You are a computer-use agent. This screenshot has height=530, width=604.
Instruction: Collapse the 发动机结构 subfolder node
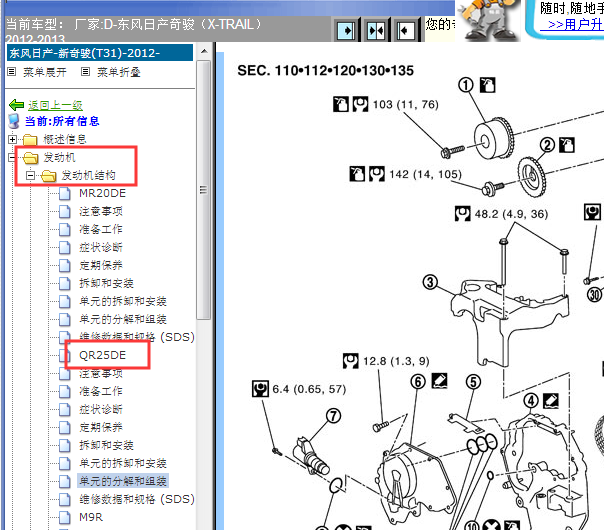[x=30, y=175]
